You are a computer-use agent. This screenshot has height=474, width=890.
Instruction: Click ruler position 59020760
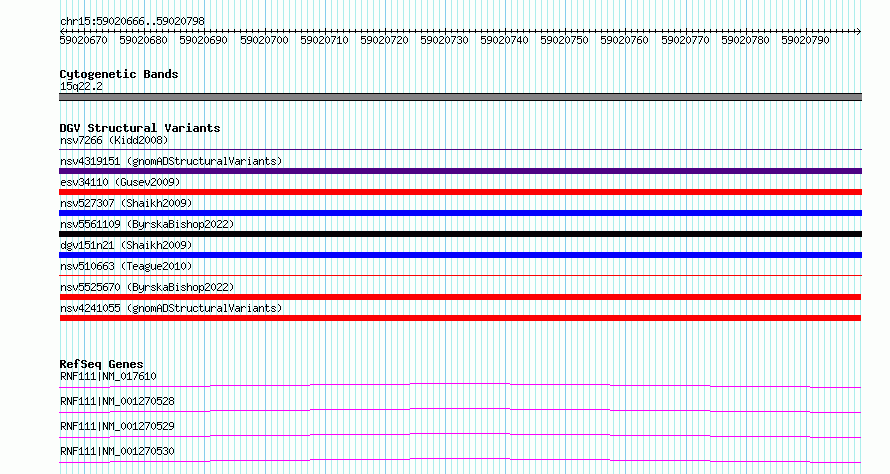(x=624, y=40)
